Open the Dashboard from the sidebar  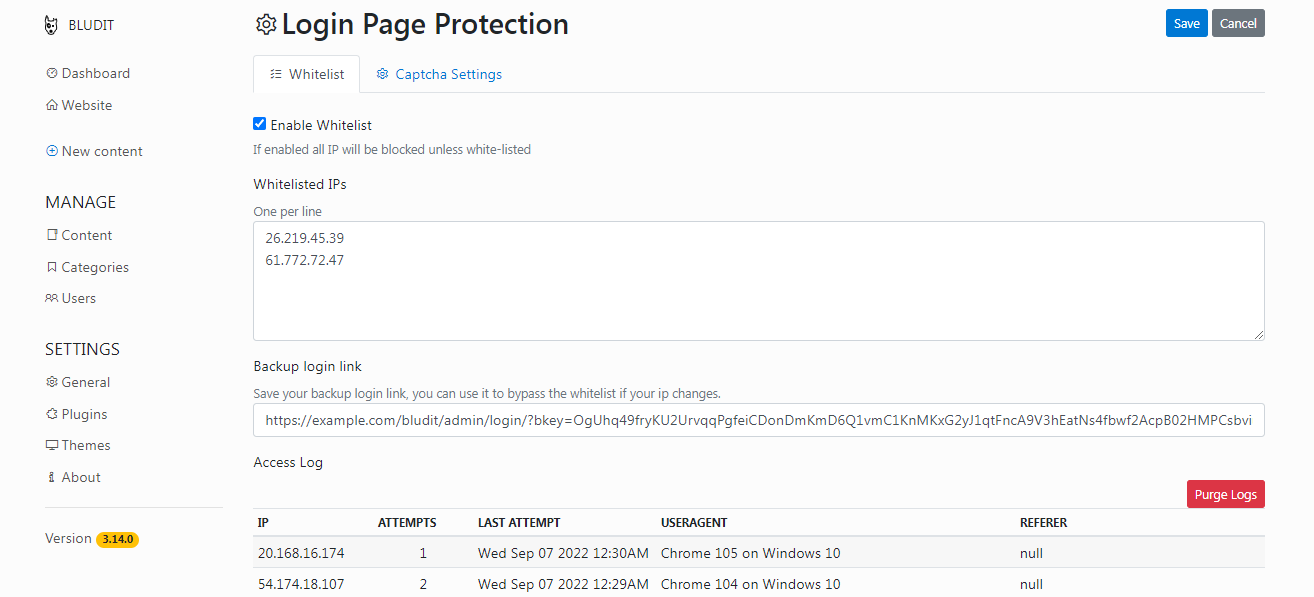pos(51,72)
